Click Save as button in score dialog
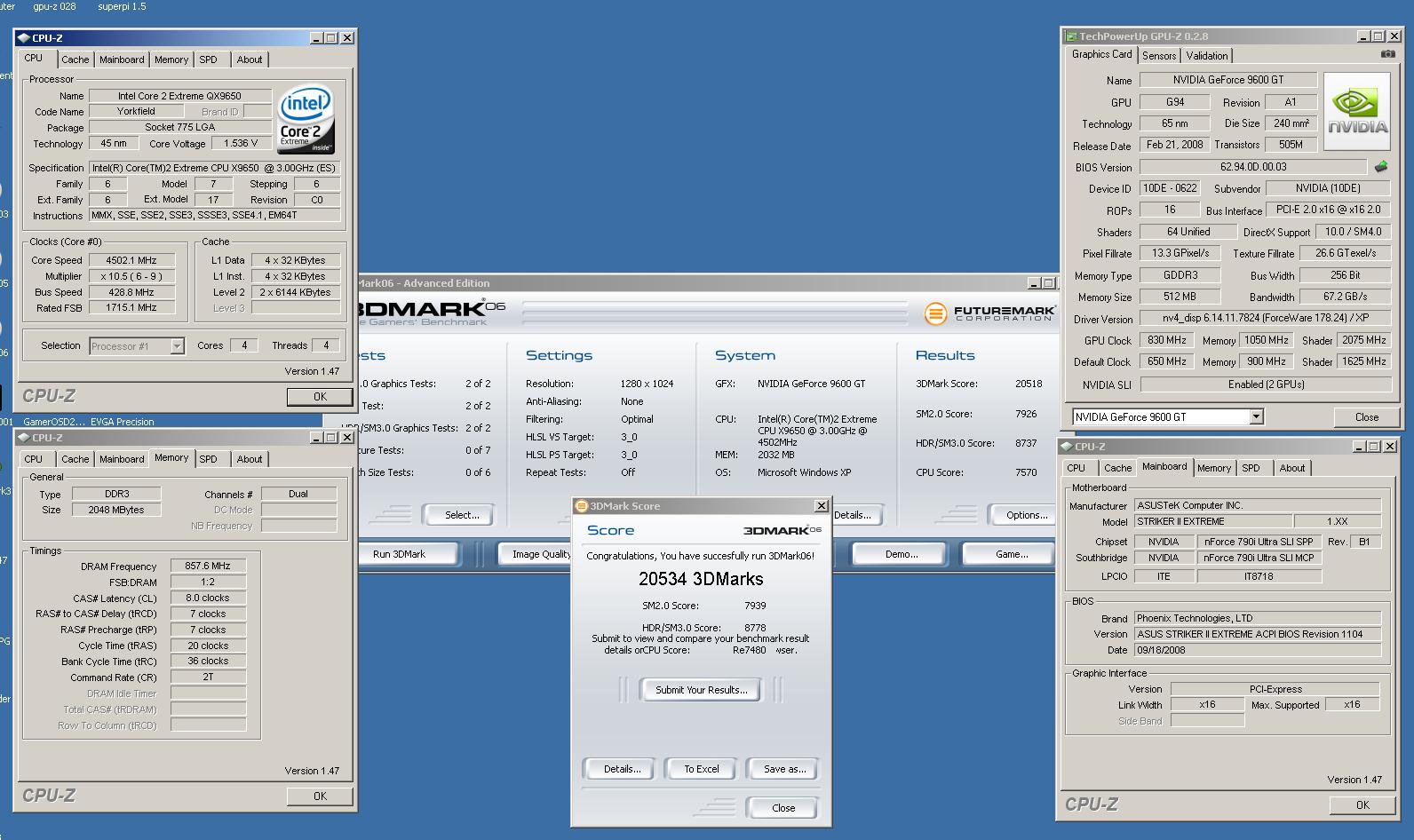Viewport: 1414px width, 840px height. tap(784, 769)
